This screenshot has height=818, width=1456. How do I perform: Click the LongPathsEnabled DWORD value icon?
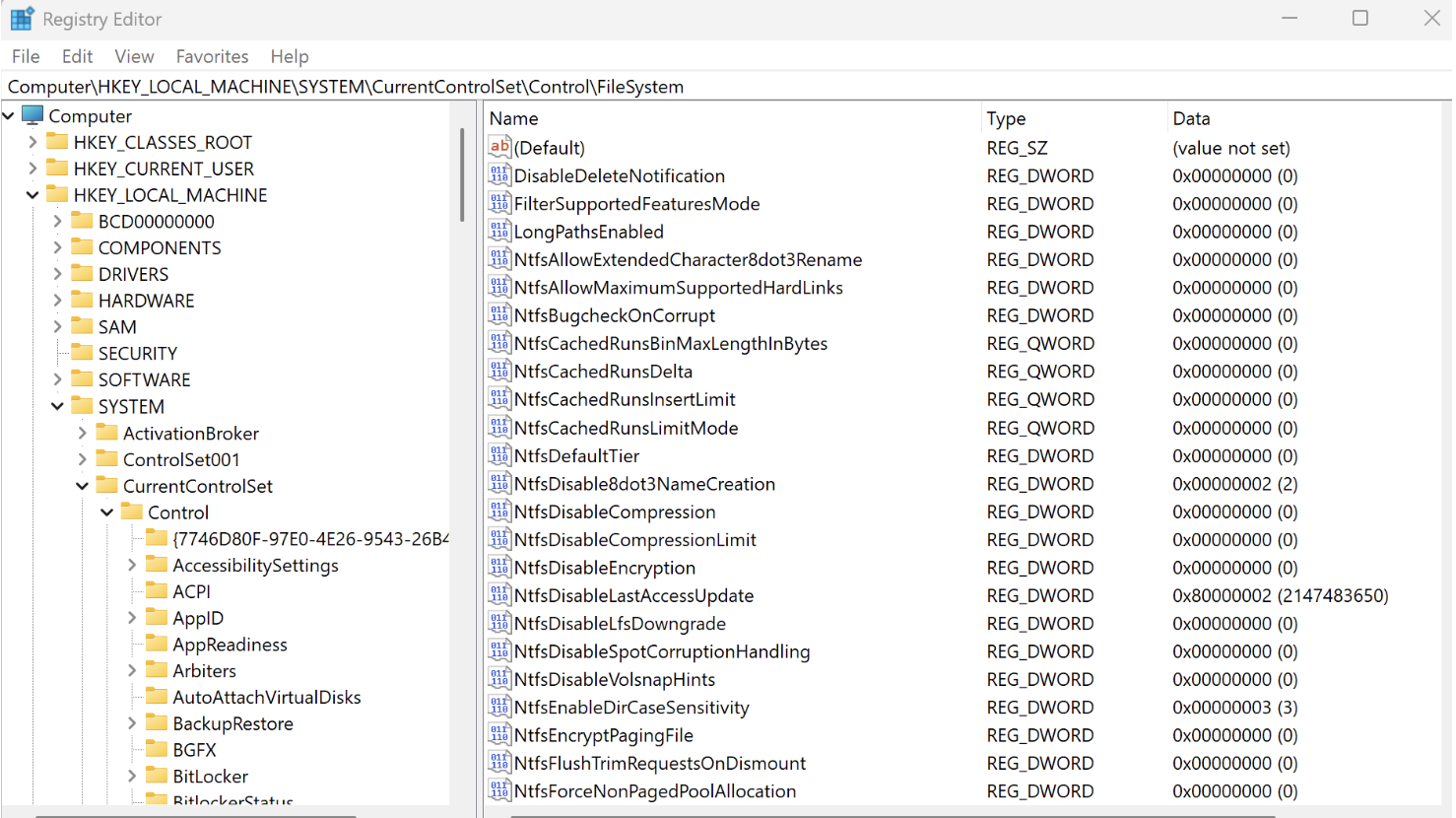[x=499, y=232]
